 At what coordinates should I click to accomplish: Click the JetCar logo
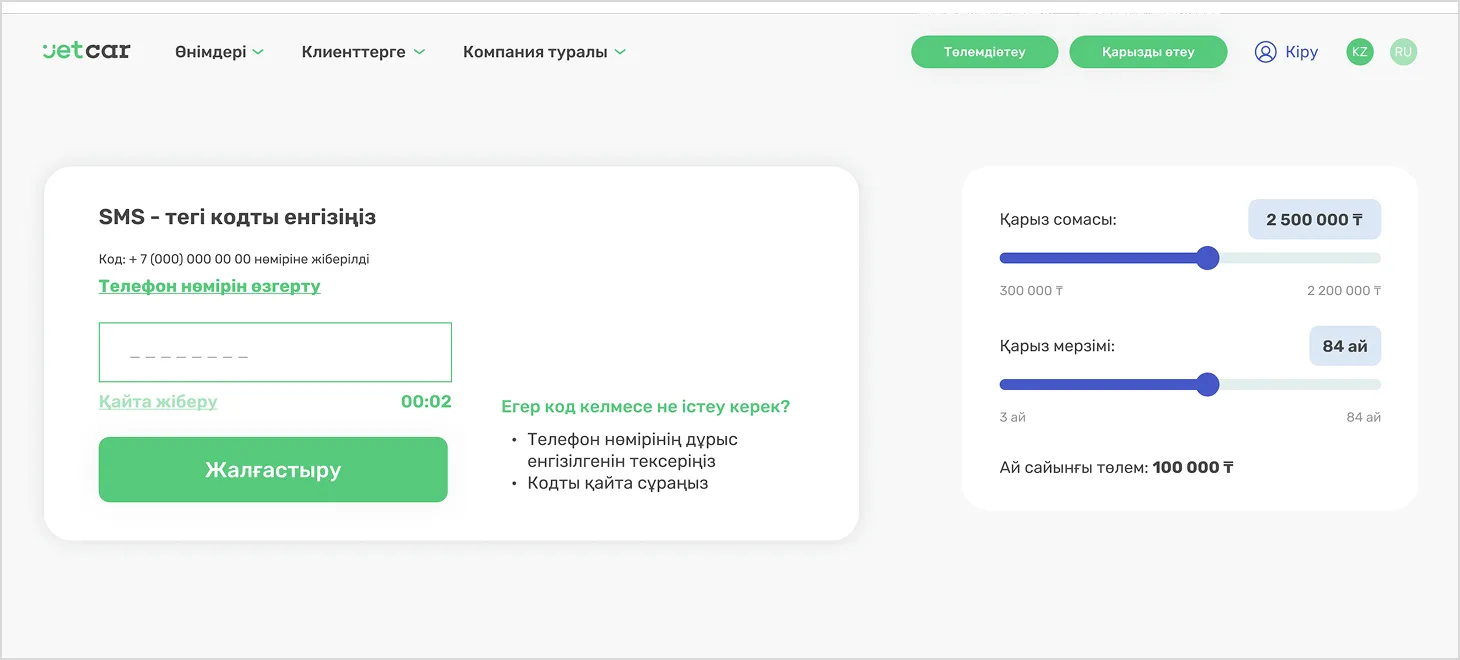[86, 51]
